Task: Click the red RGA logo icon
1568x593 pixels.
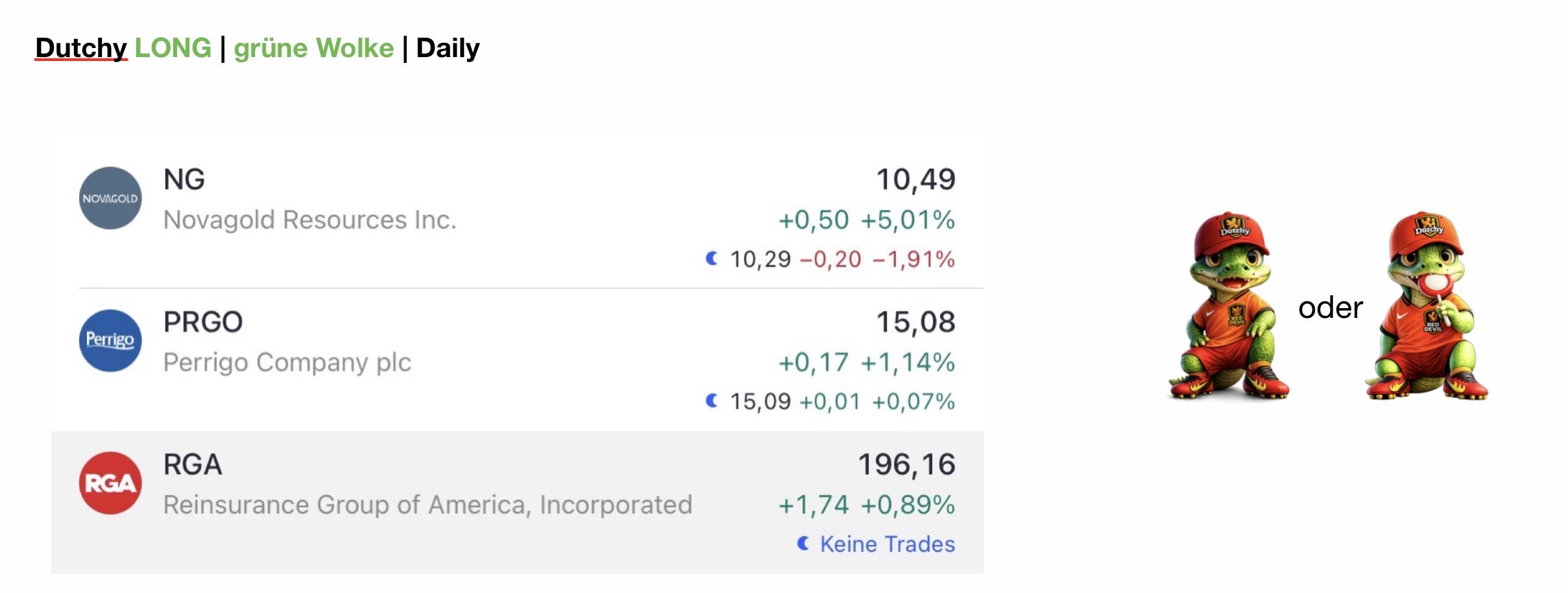Action: [x=110, y=483]
